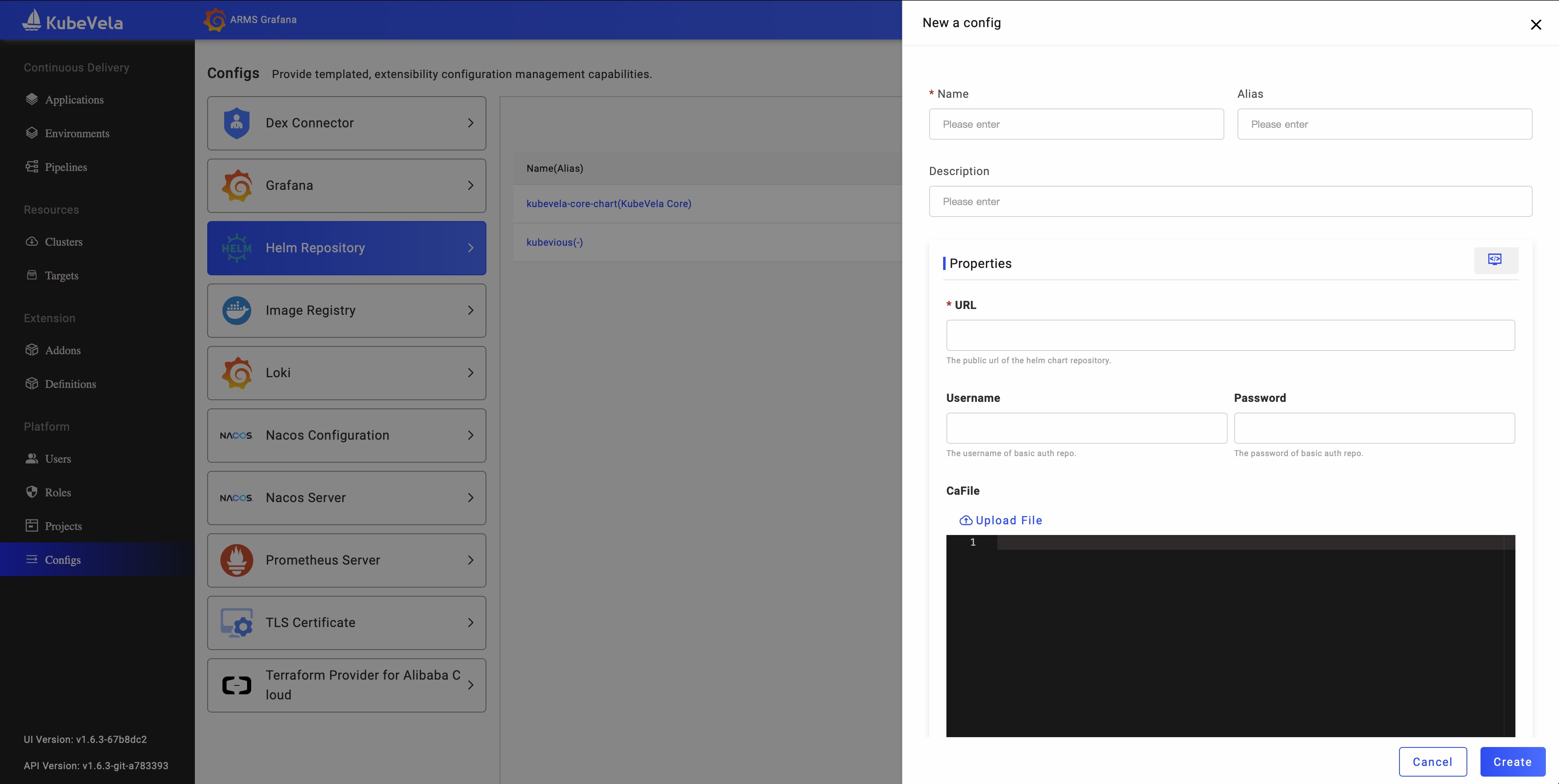Click the Dex Connector shield icon

point(237,123)
